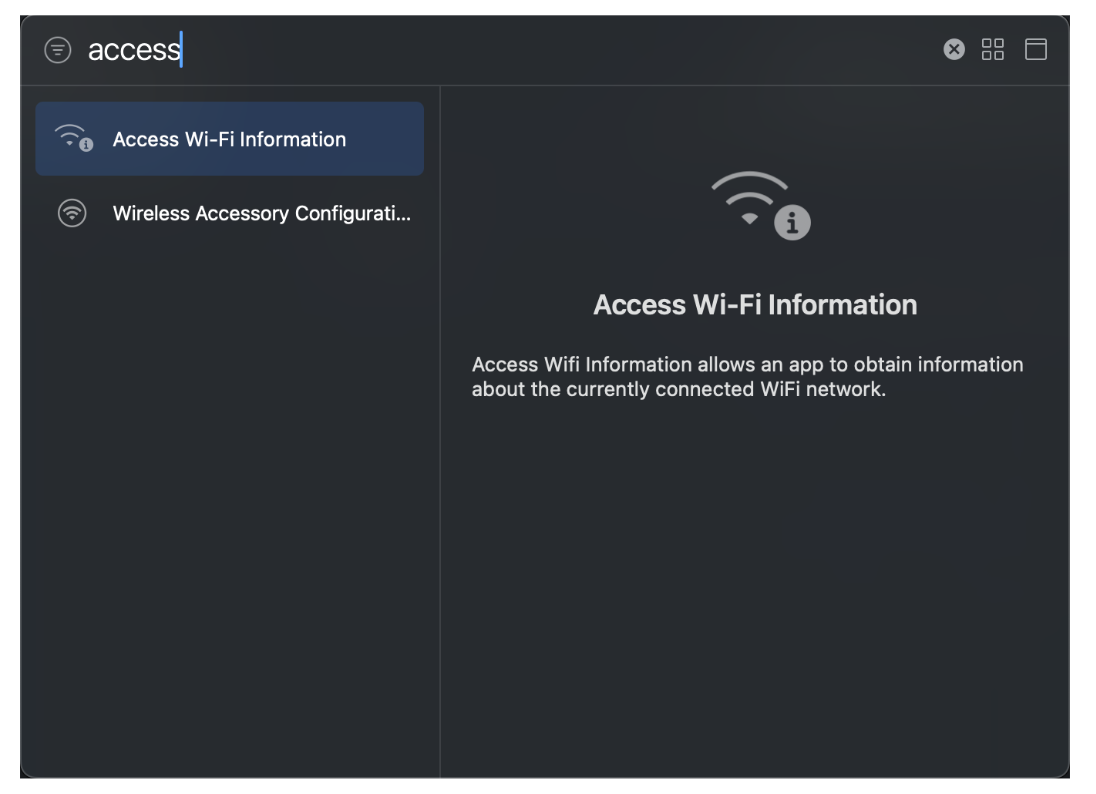Click the Access Wi-Fi Information detail heading
This screenshot has height=794, width=1096.
coord(755,305)
